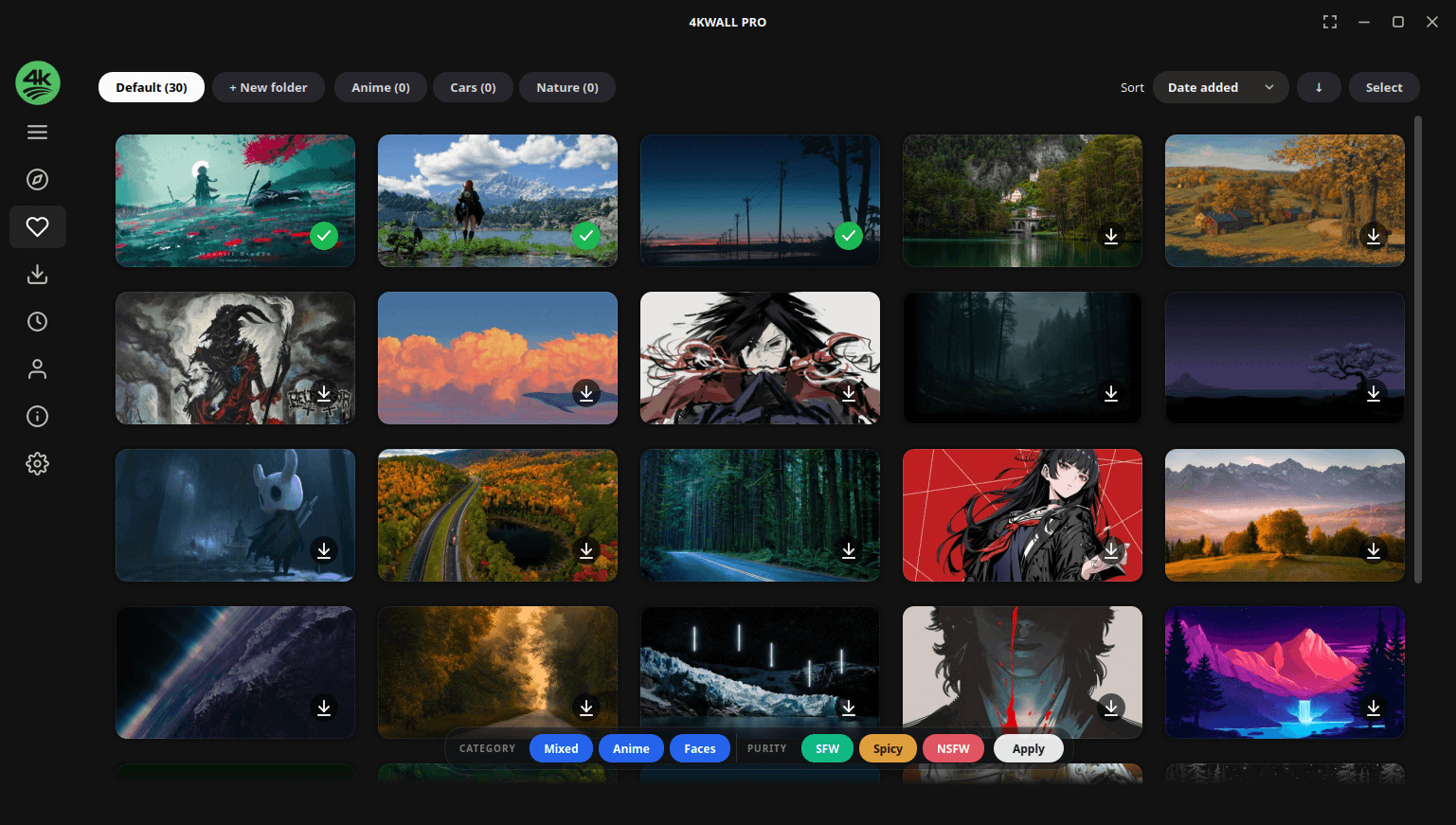The height and width of the screenshot is (825, 1456).
Task: Switch to the Default (30) folder
Action: pos(152,87)
